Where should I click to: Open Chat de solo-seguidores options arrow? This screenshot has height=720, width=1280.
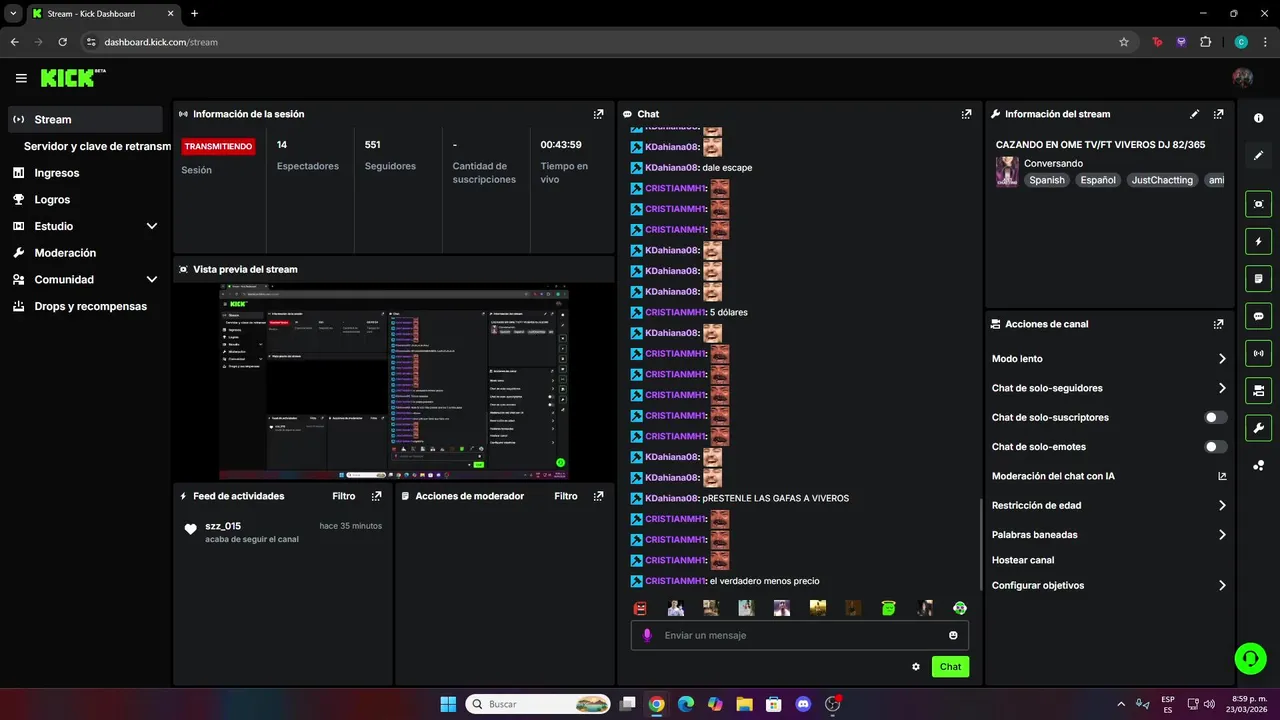1222,388
